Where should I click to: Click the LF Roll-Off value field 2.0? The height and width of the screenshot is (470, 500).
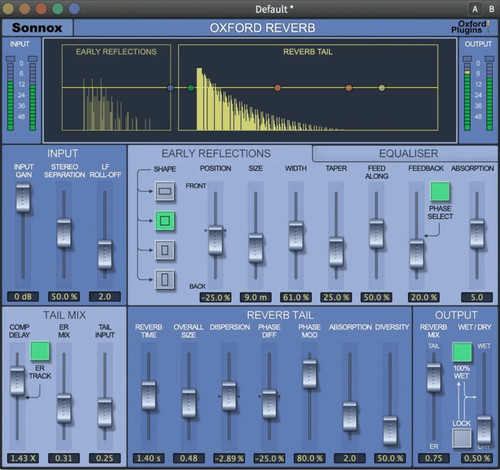[x=105, y=297]
